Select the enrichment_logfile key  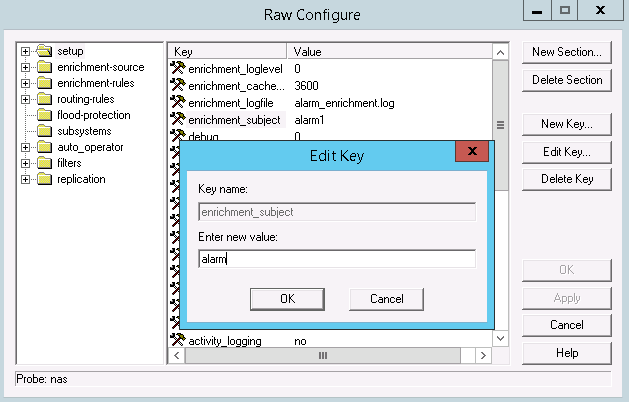pos(231,103)
